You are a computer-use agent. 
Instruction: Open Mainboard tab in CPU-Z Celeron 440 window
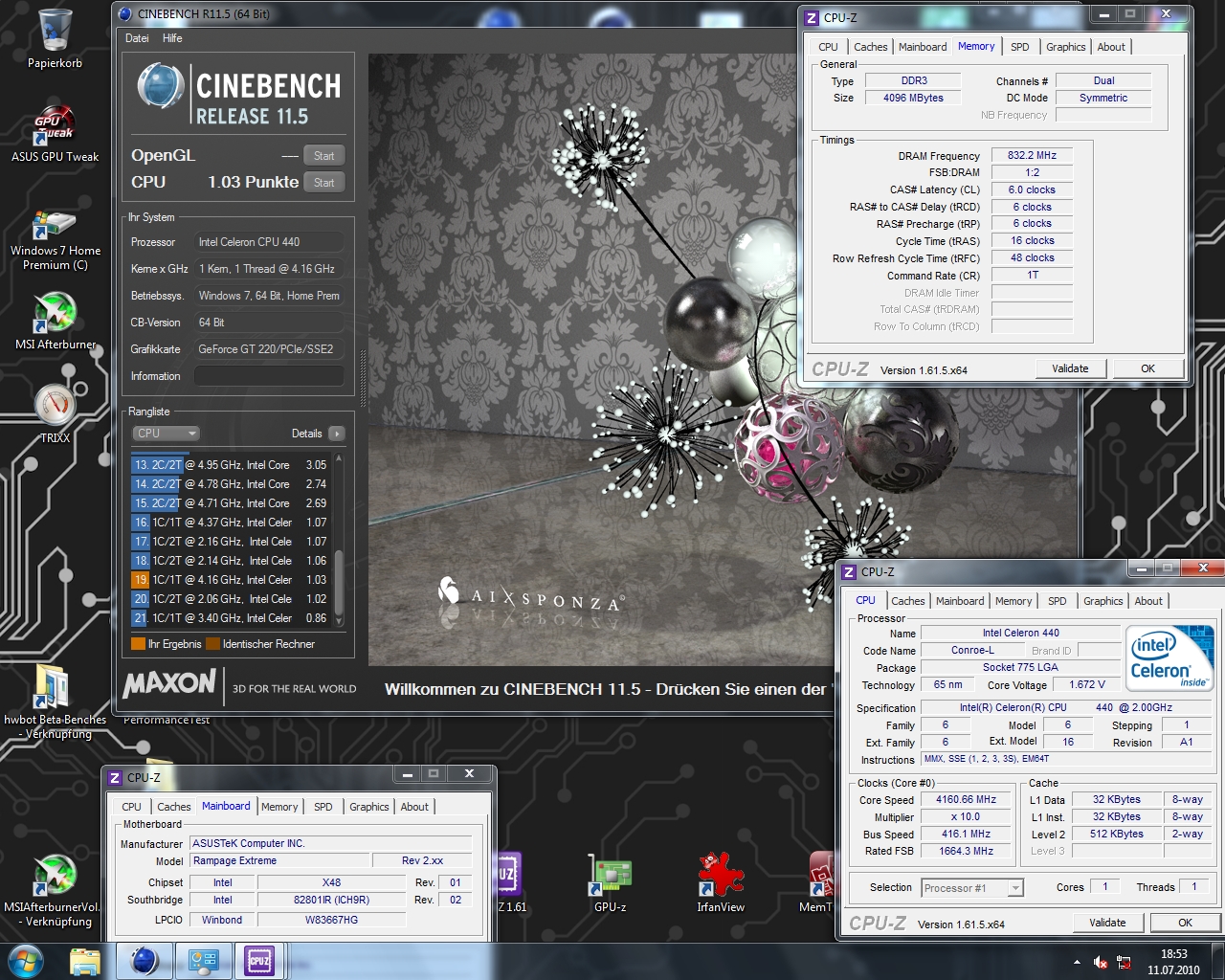click(960, 601)
